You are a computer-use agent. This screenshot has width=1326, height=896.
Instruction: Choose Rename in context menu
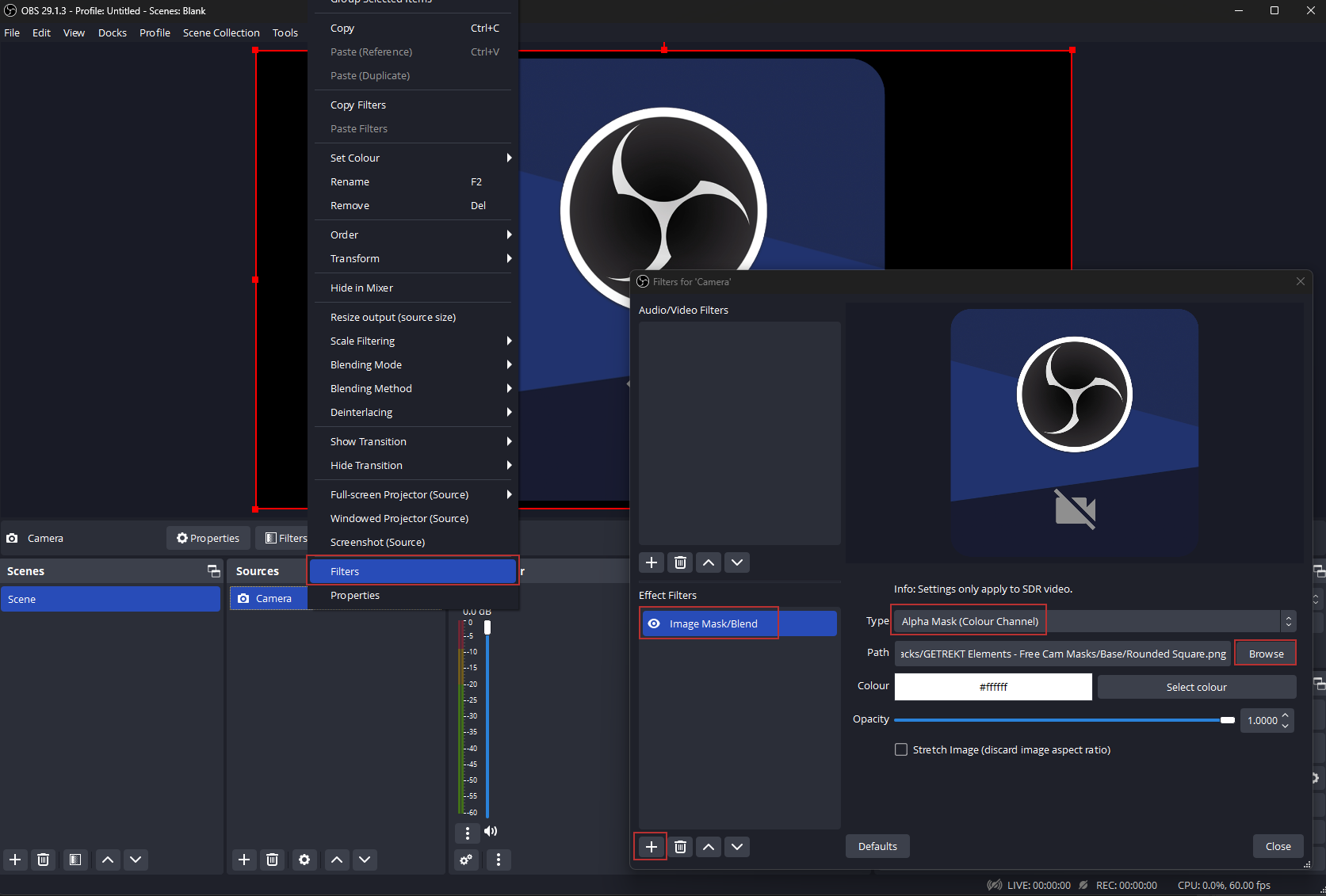415,181
